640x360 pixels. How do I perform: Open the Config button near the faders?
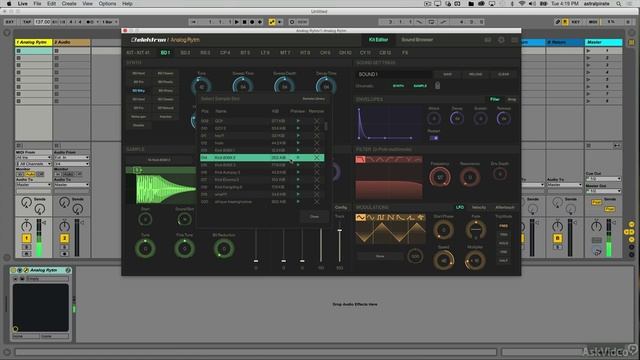point(341,208)
